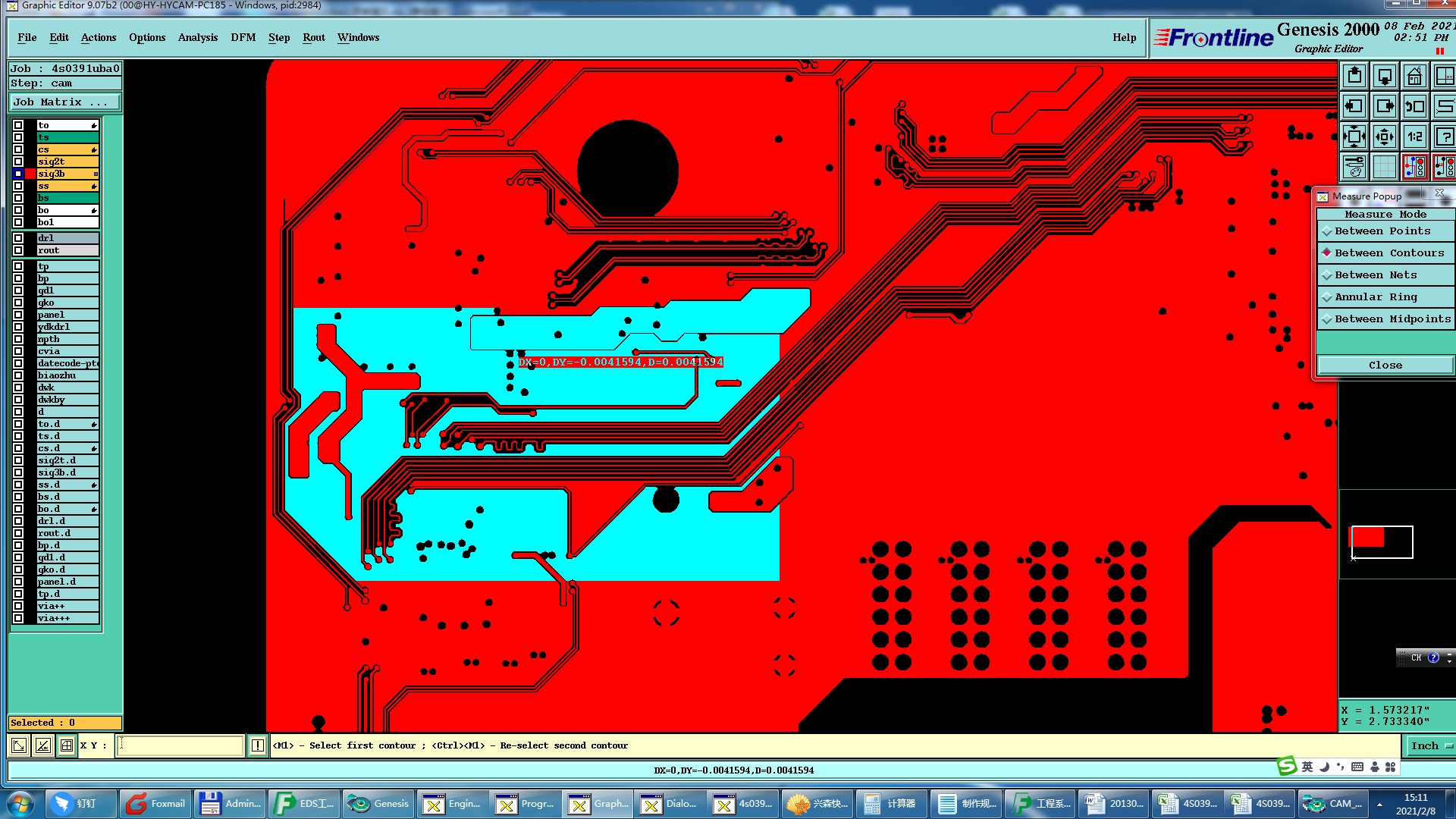Click the pan up icon

1354,77
